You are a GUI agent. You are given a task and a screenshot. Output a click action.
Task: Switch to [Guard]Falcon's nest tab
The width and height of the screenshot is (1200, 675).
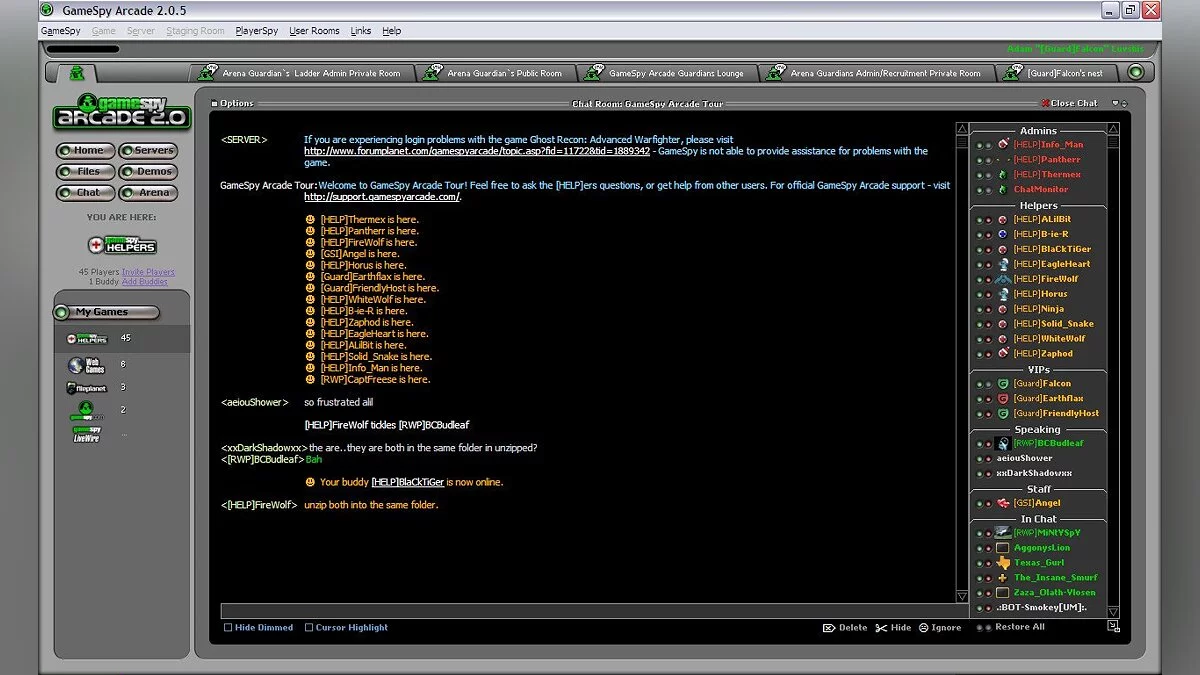tap(1056, 73)
